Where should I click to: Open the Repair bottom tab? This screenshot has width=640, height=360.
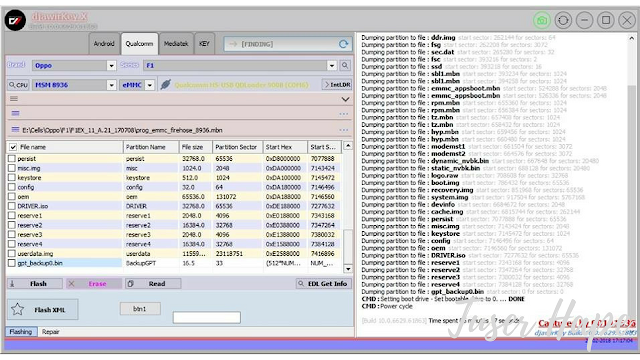point(51,332)
